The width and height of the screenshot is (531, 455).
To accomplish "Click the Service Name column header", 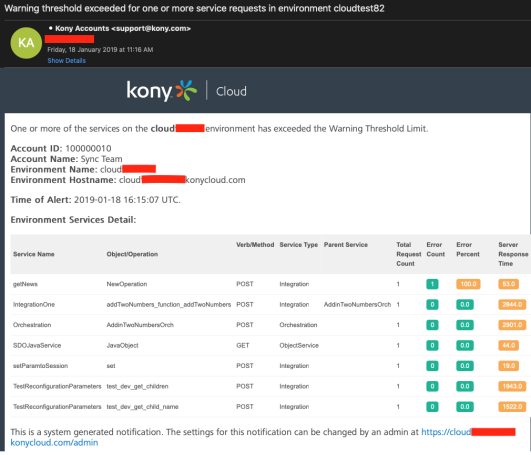I will click(x=34, y=254).
